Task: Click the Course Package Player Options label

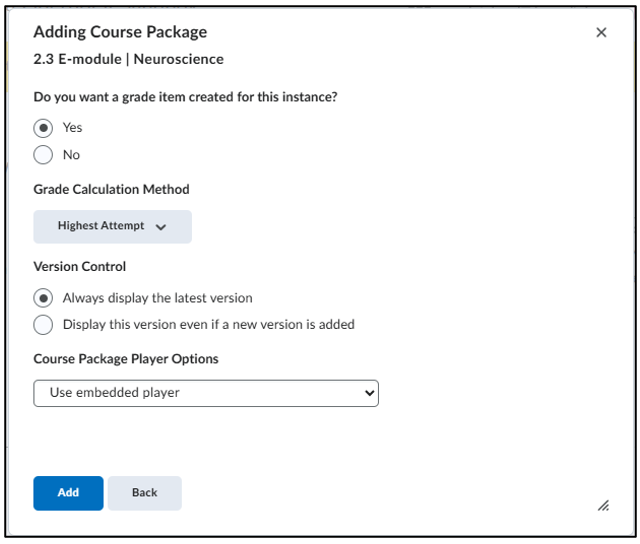Action: coord(126,359)
